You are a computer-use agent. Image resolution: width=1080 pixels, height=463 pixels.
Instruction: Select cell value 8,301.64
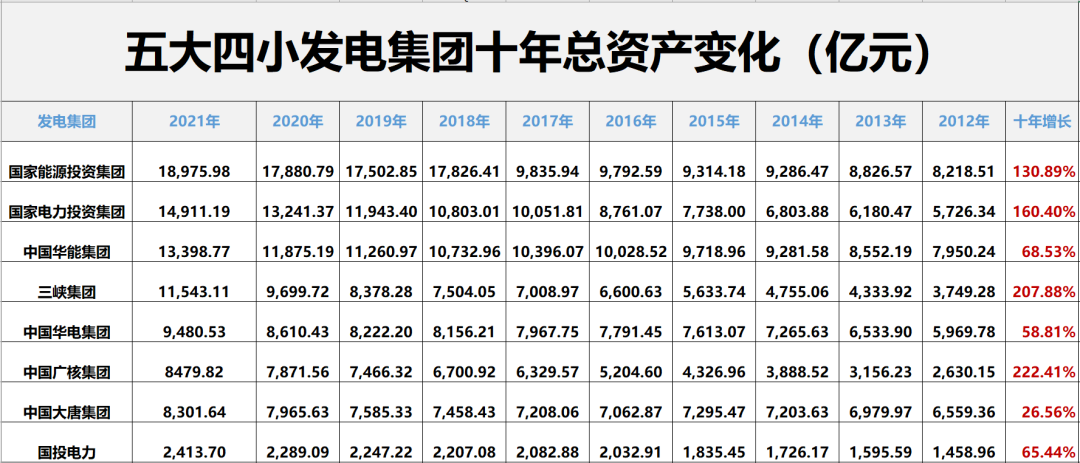[x=194, y=412]
